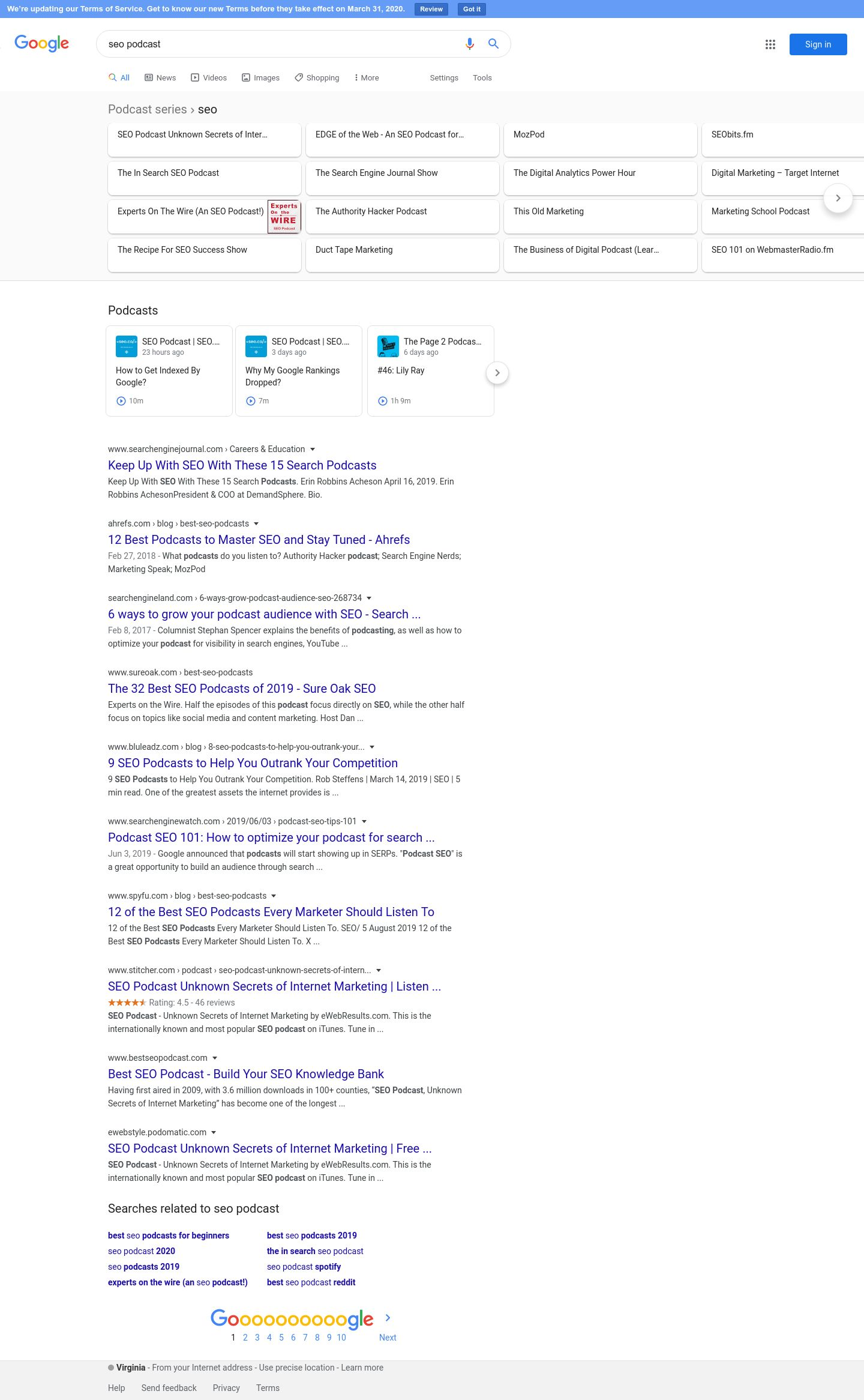Go to results page 10
This screenshot has width=864, height=1400.
(341, 1337)
